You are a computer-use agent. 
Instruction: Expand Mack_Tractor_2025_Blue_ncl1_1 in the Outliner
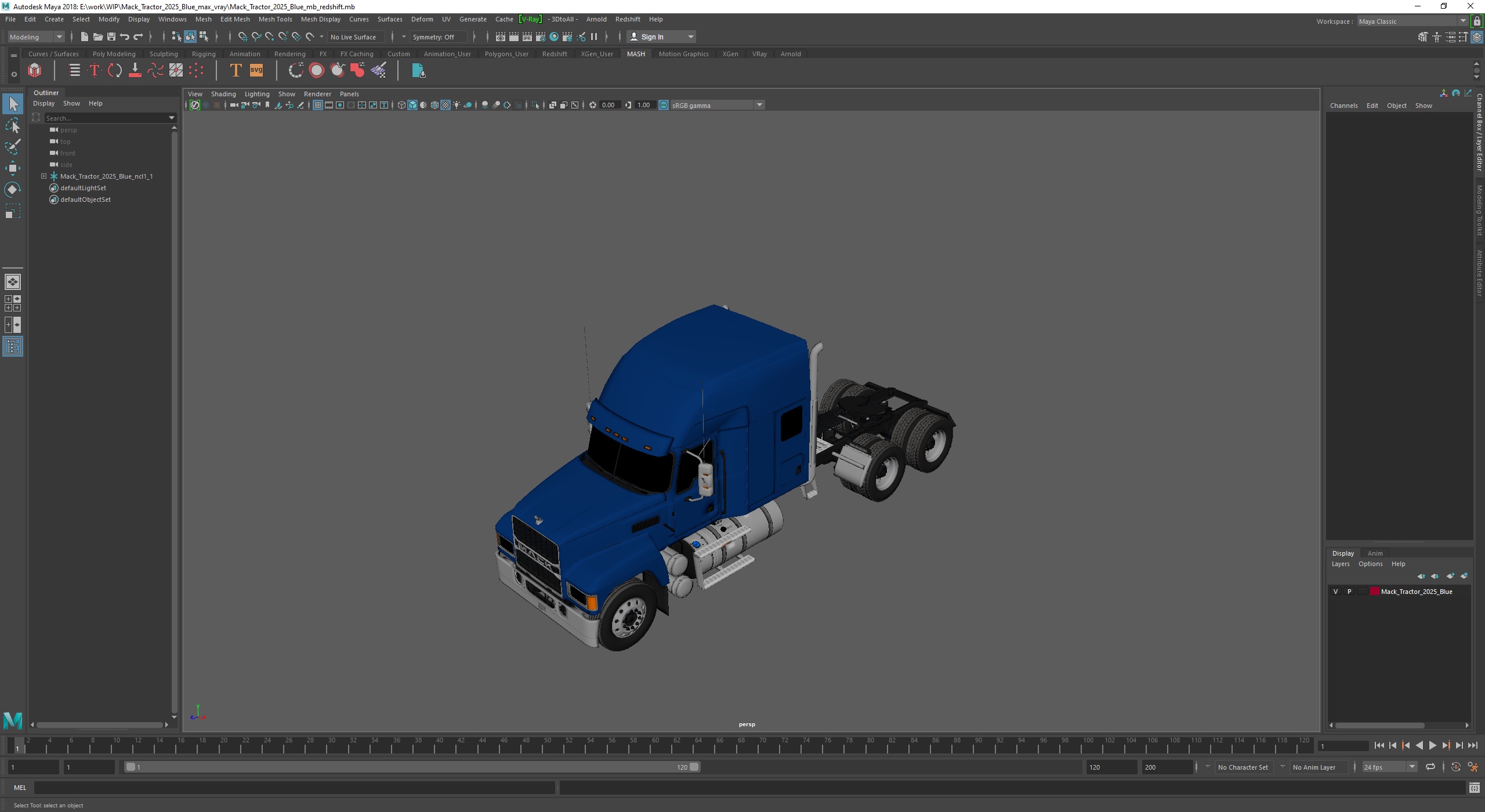click(x=44, y=176)
